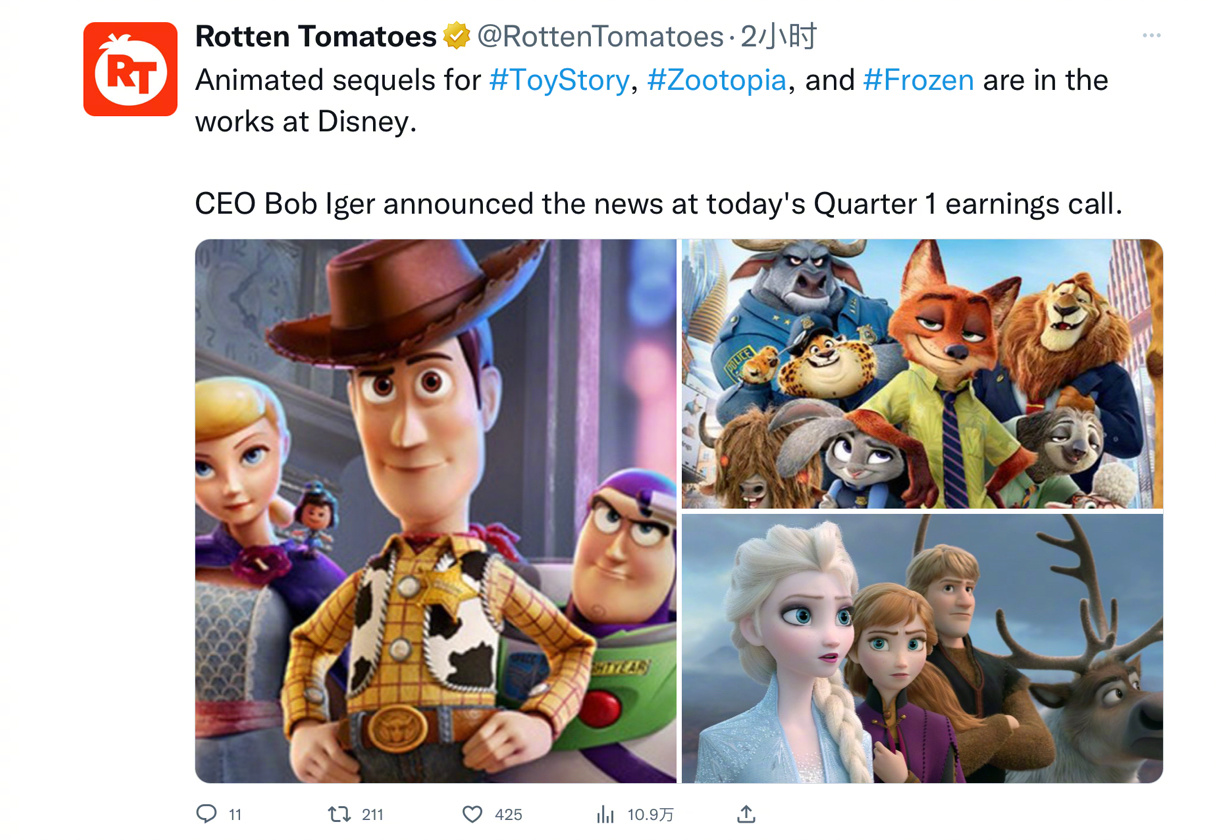The image size is (1216, 840).
Task: Click the gold verified badge
Action: (456, 37)
